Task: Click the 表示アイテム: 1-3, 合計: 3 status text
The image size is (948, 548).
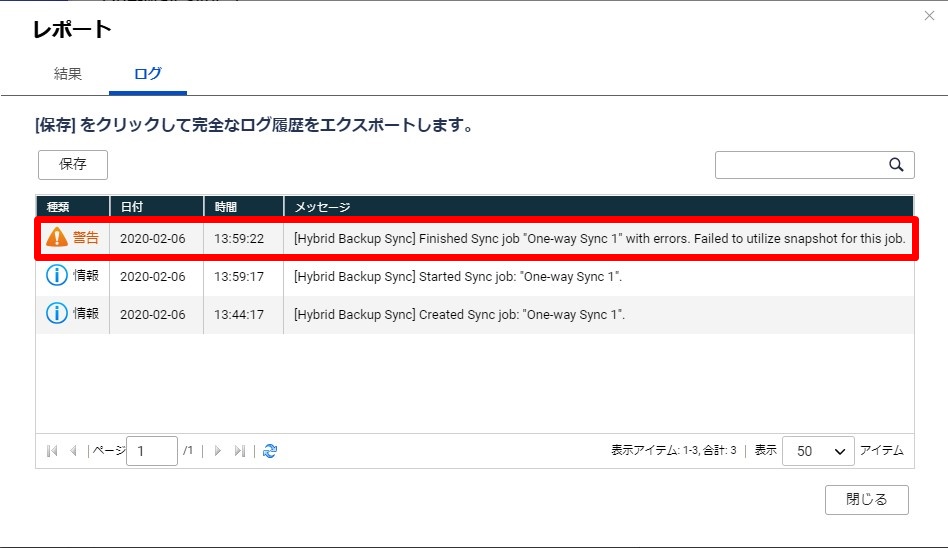Action: pos(674,450)
